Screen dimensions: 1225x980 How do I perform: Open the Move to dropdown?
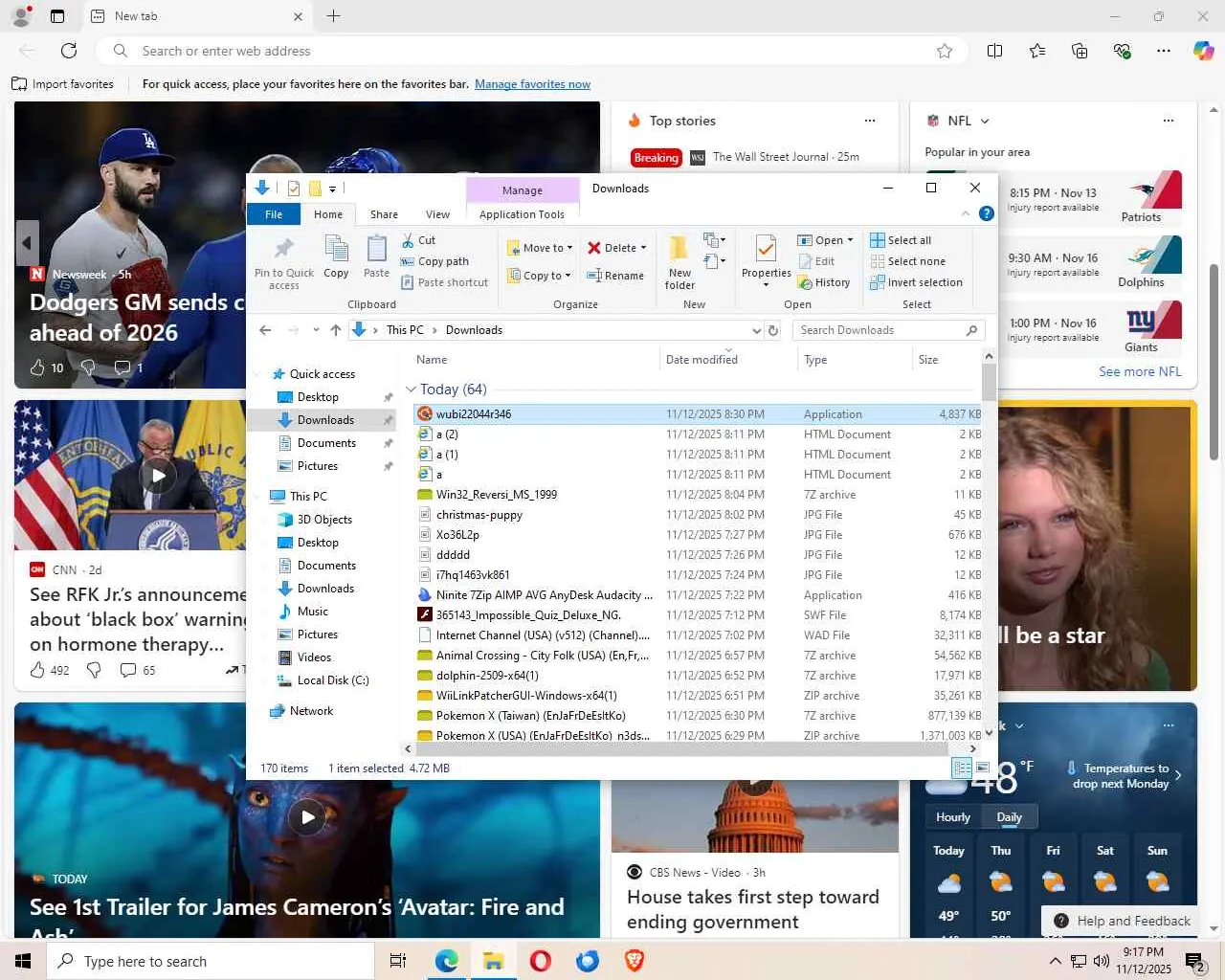point(541,248)
